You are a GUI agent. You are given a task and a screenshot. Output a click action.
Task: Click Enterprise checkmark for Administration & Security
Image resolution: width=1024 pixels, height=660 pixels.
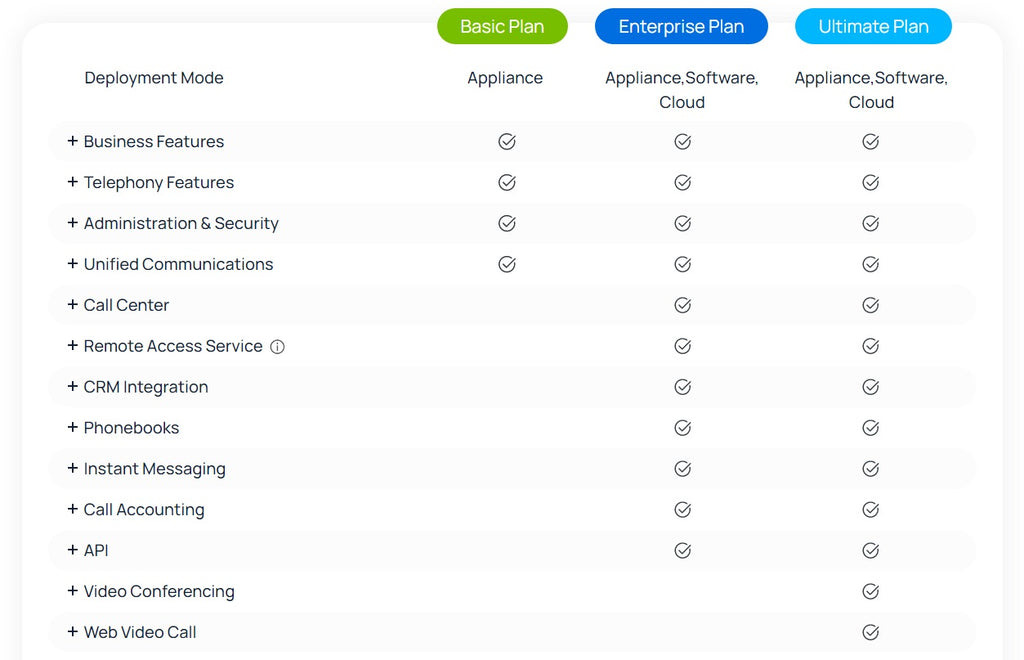coord(682,223)
